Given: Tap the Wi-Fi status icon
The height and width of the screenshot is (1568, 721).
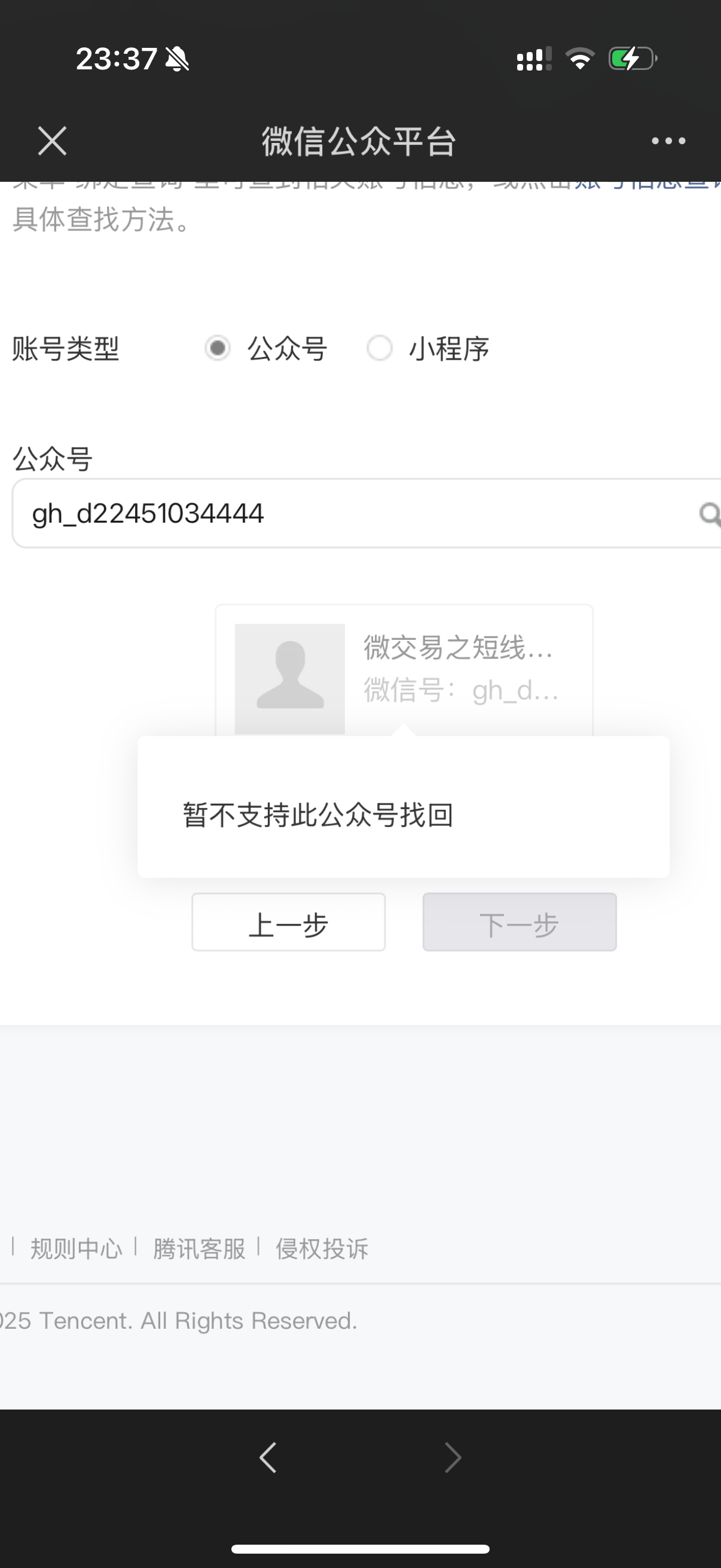Looking at the screenshot, I should tap(580, 59).
